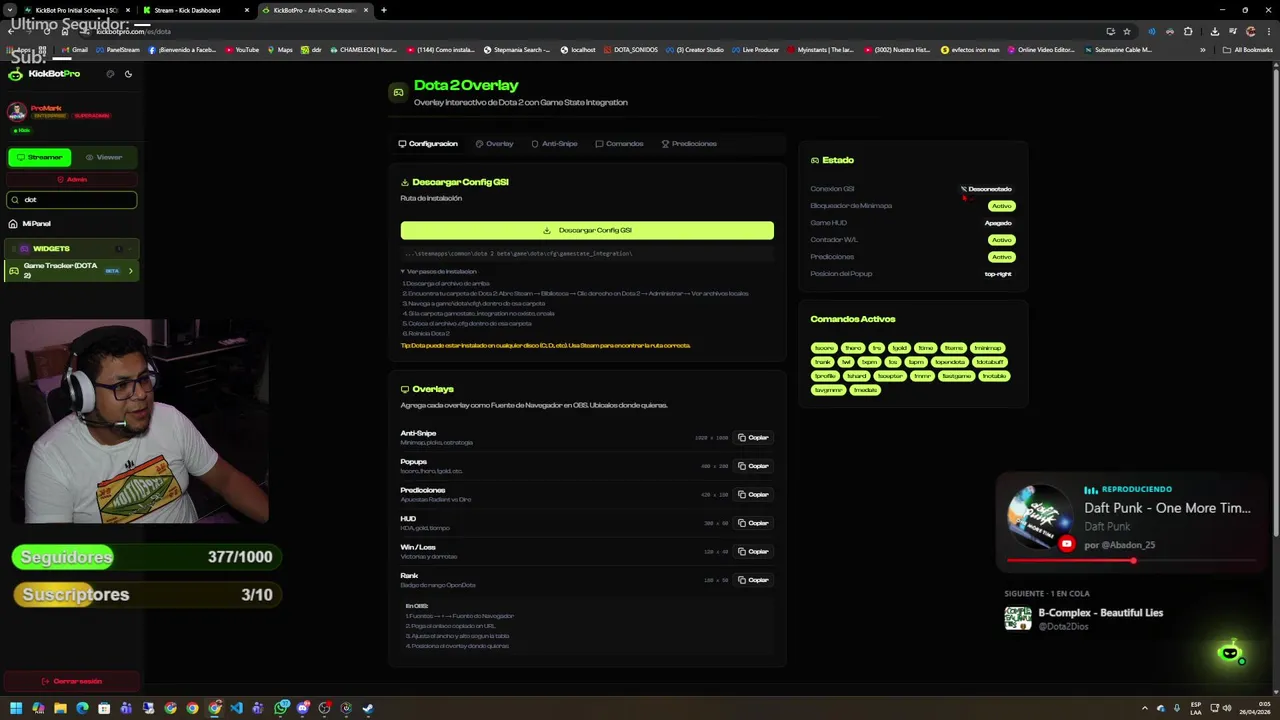Click the Dota 2 Overlay header gamepad icon
The height and width of the screenshot is (720, 1280).
pos(398,93)
